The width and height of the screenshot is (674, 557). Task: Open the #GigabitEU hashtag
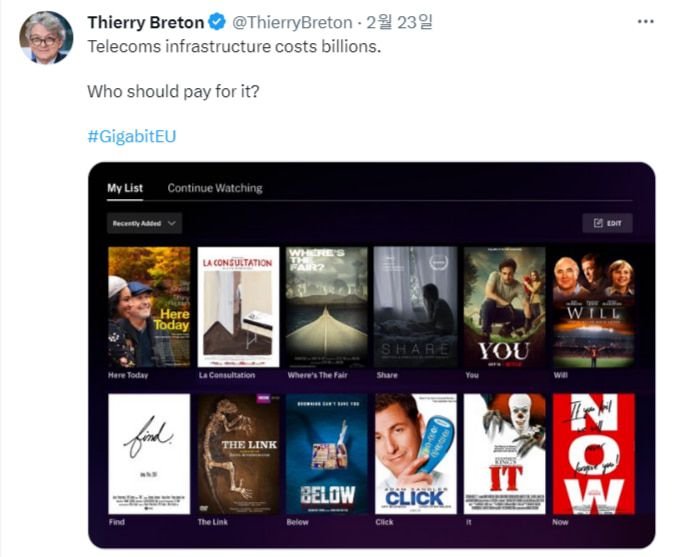132,136
